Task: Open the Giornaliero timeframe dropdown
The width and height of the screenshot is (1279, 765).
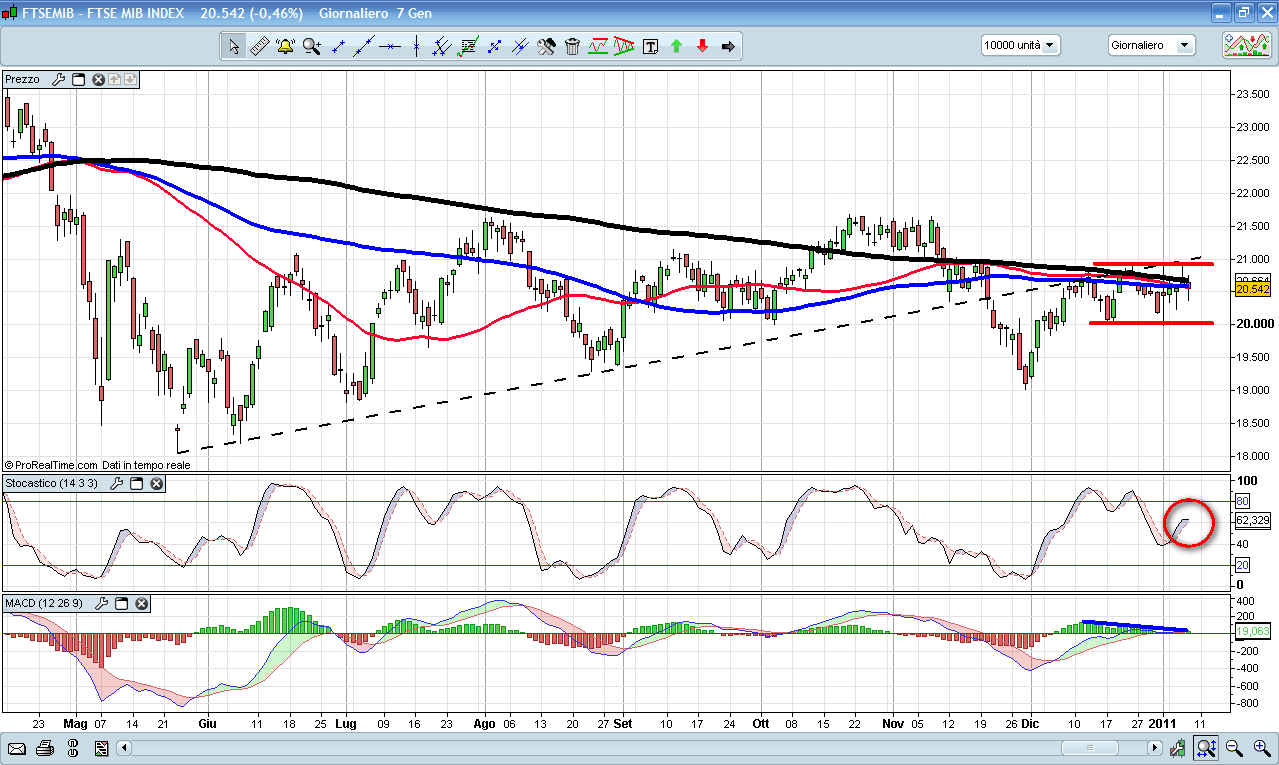Action: 1151,45
